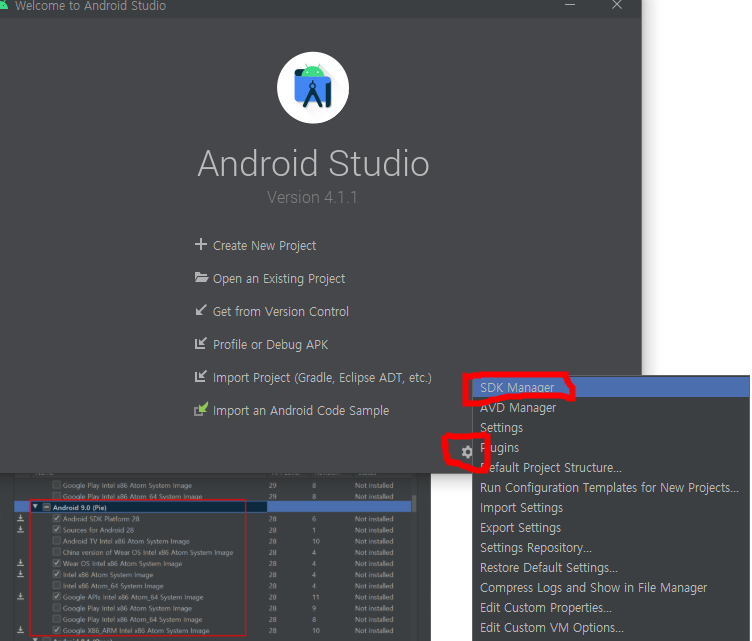
Task: Choose Restore Default Settings...
Action: tap(611, 568)
